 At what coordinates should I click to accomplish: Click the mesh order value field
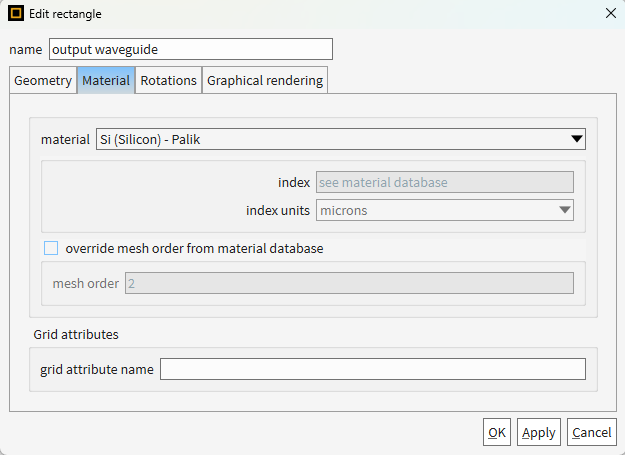[350, 283]
